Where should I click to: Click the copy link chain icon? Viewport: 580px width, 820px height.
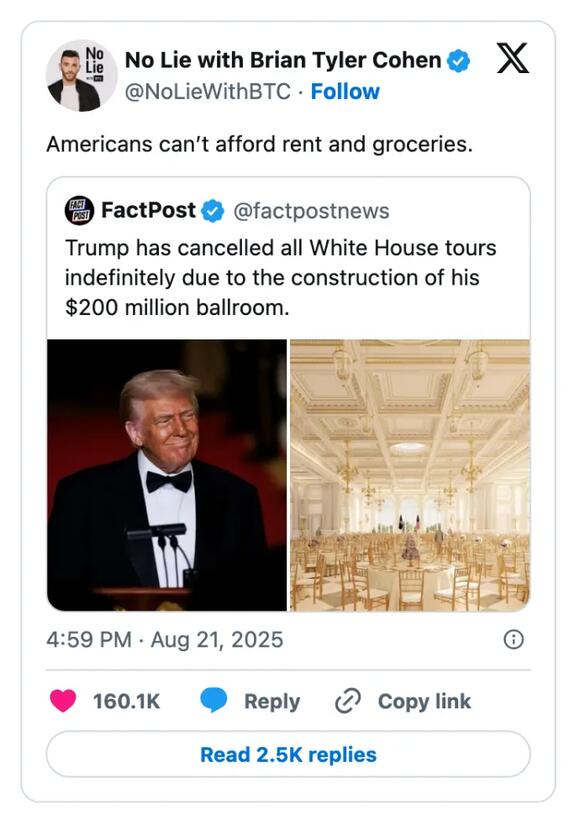(347, 701)
